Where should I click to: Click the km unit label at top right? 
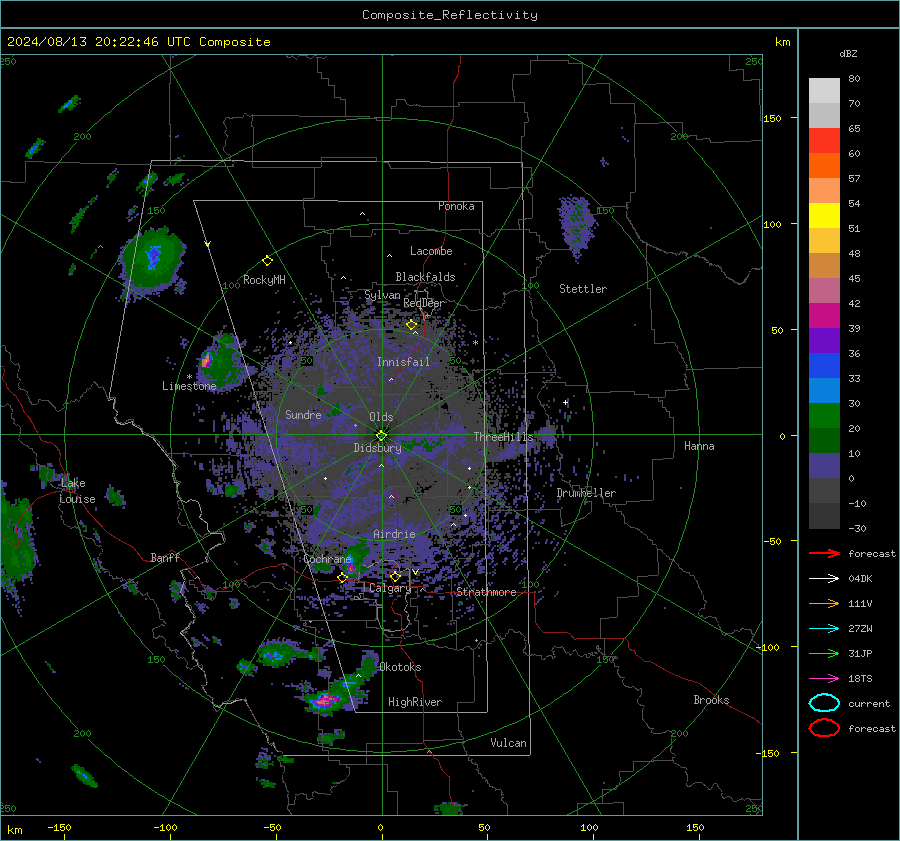tap(782, 42)
